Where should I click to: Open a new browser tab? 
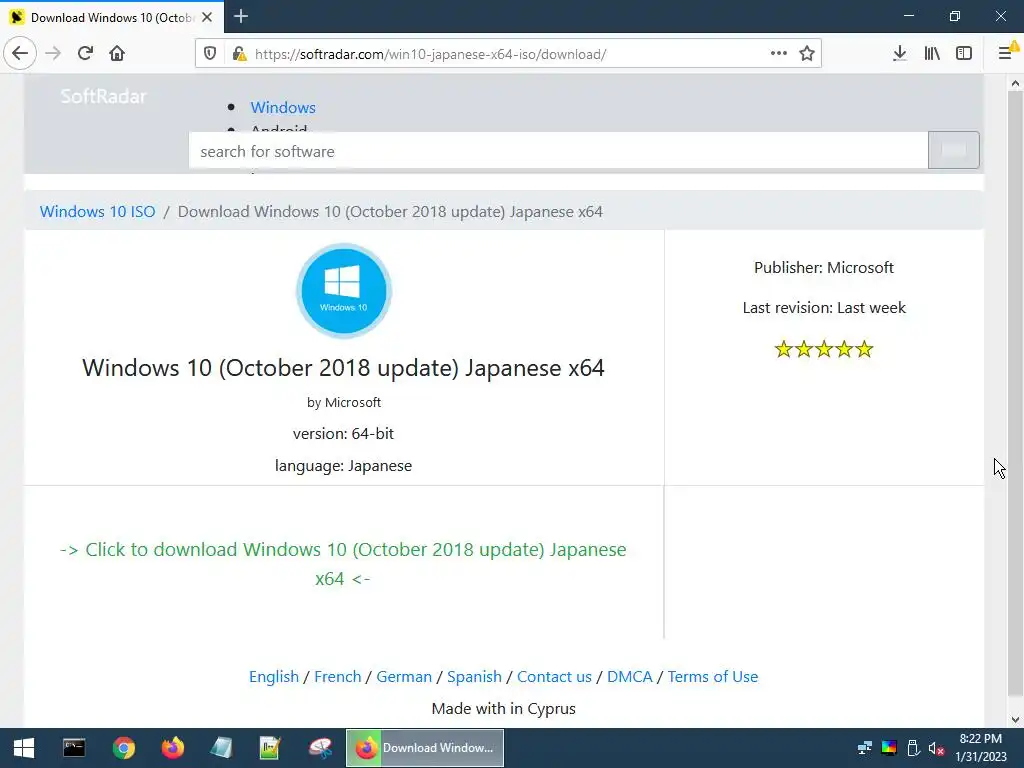pos(241,16)
